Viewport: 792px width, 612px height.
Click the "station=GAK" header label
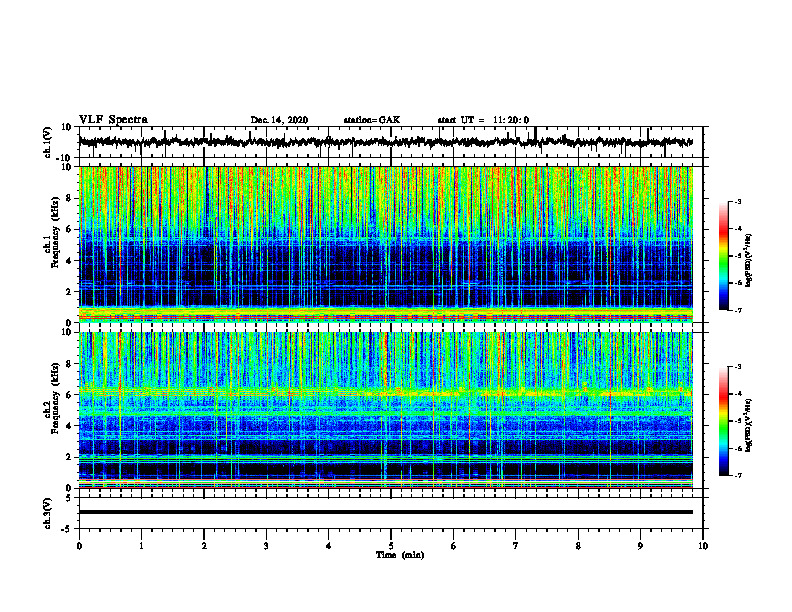[372, 120]
